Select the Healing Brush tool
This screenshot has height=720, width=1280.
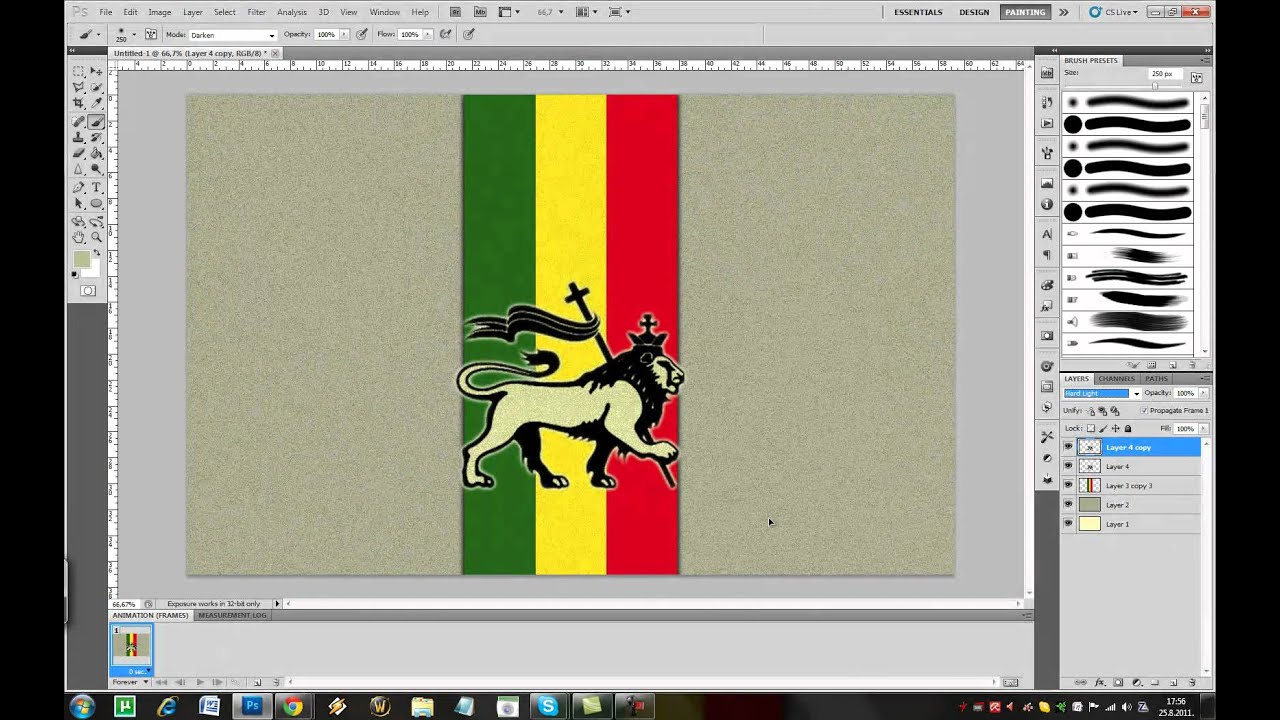point(79,121)
